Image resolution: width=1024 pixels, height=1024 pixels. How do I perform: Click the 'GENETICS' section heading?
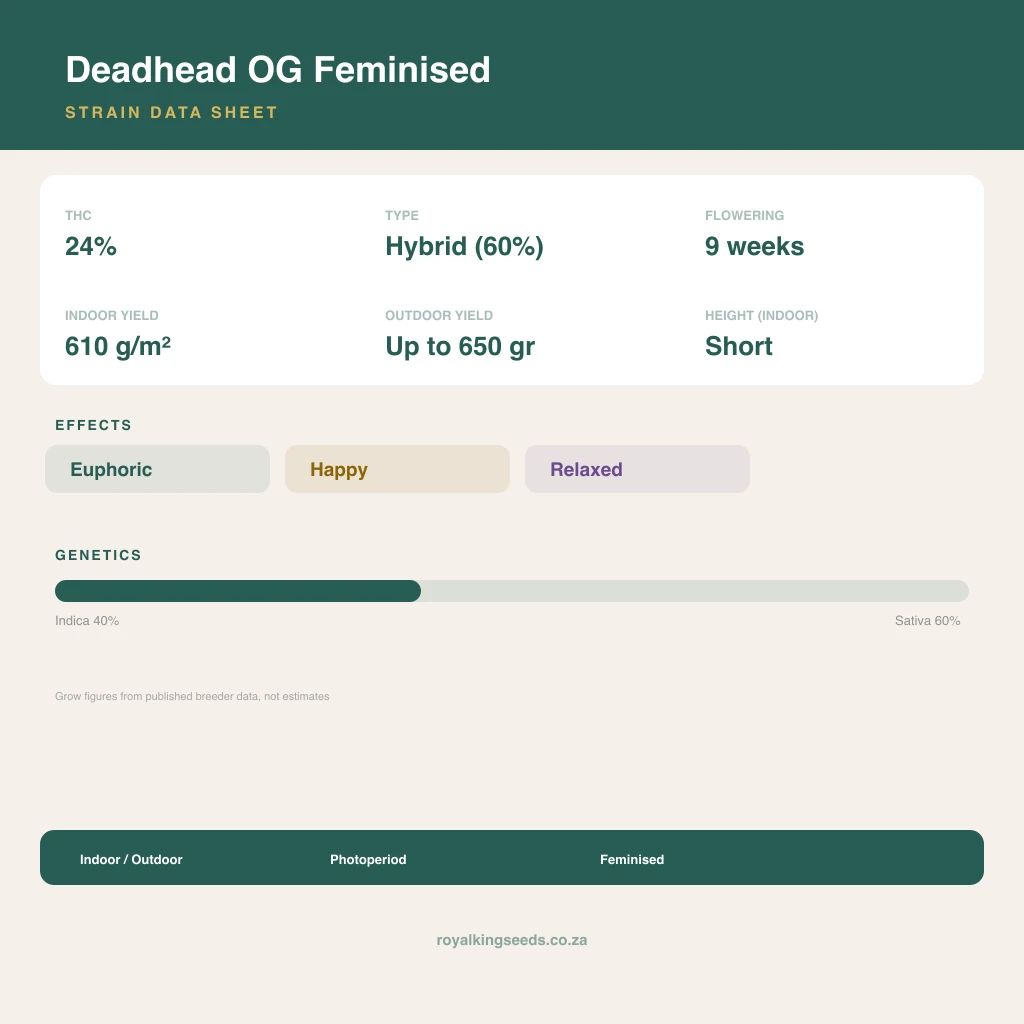(x=98, y=555)
